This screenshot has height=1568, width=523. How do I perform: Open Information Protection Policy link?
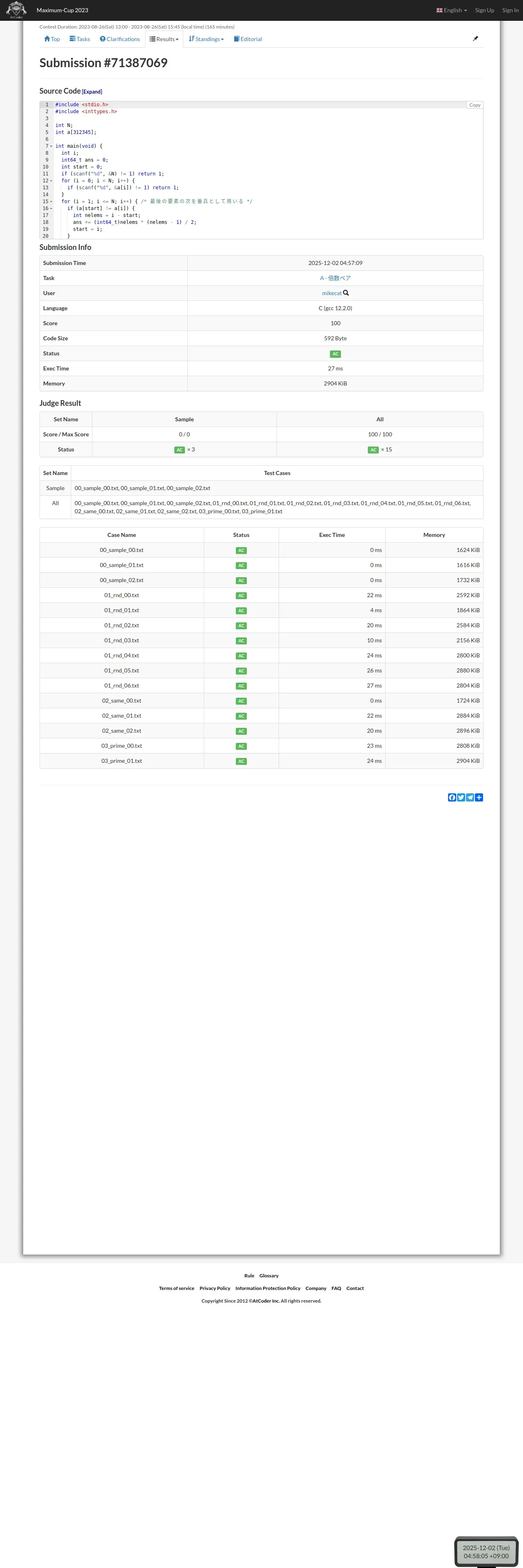(268, 1288)
